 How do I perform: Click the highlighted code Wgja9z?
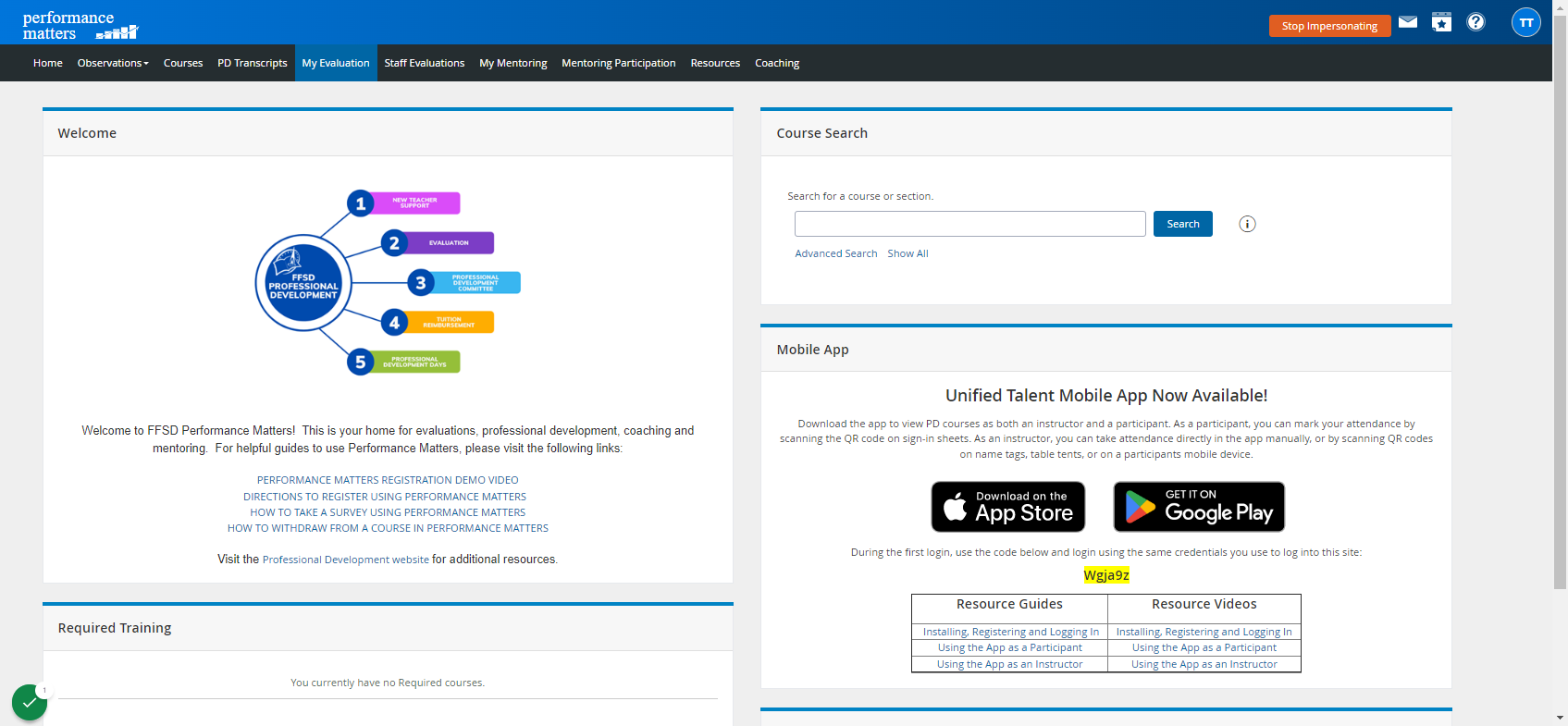[x=1106, y=575]
